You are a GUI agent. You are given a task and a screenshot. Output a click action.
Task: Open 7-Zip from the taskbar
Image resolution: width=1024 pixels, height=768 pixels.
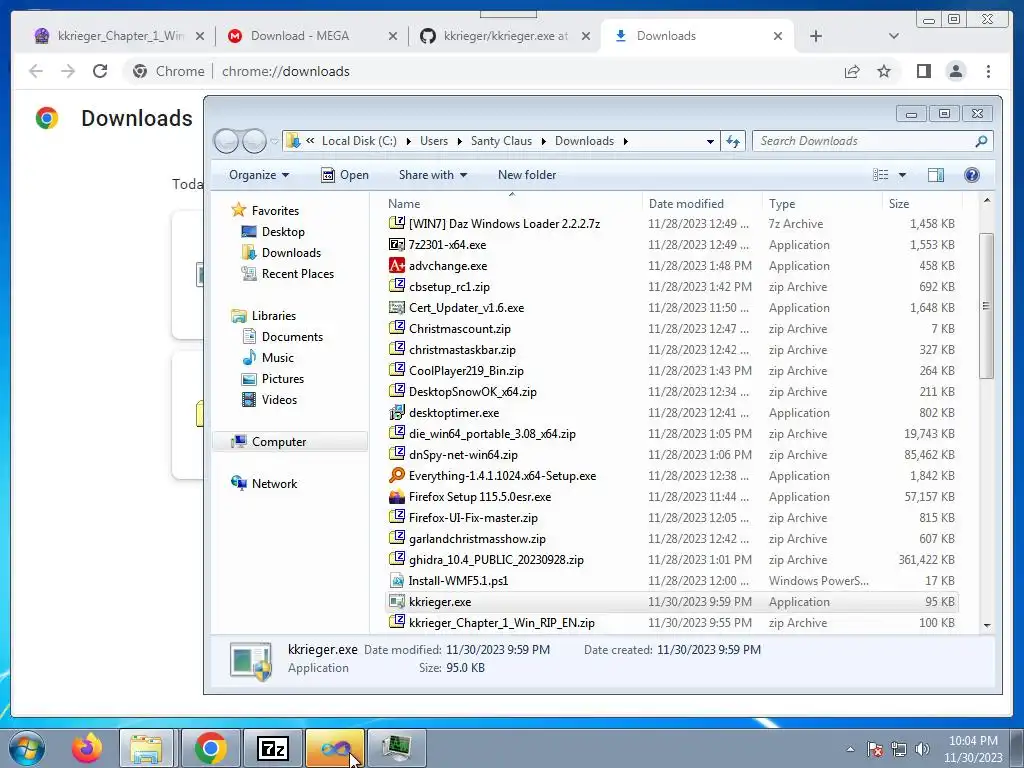[x=273, y=748]
